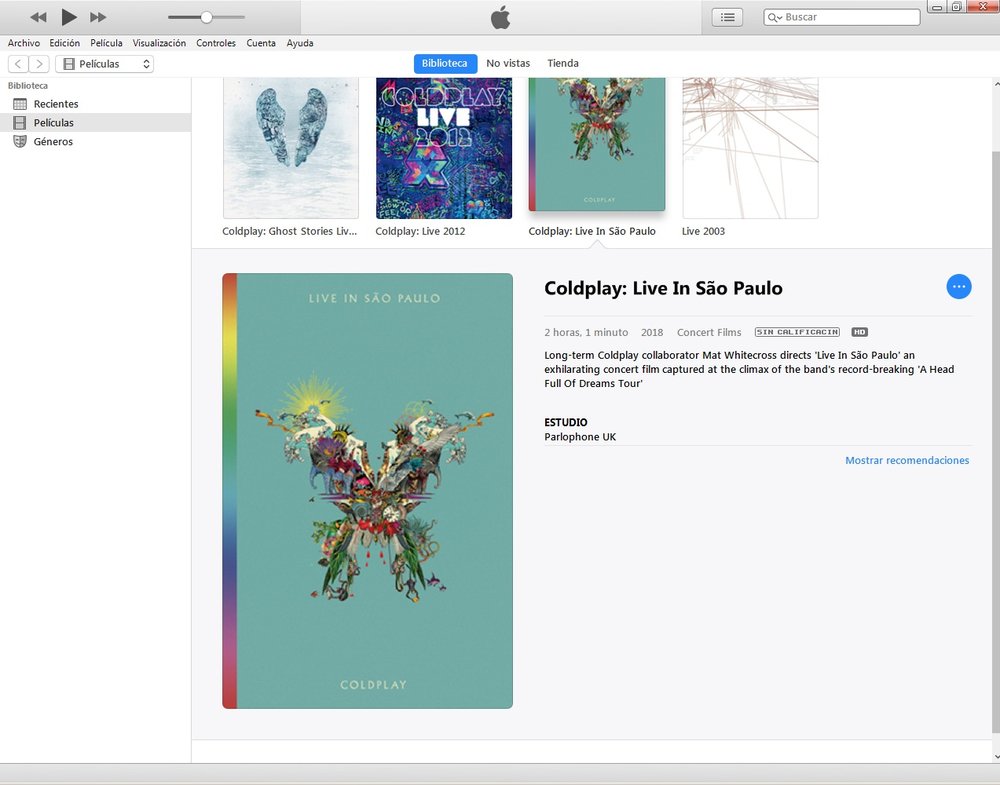Screen dimensions: 1000x785
Task: Click the Recientes grid icon
Action: click(20, 104)
